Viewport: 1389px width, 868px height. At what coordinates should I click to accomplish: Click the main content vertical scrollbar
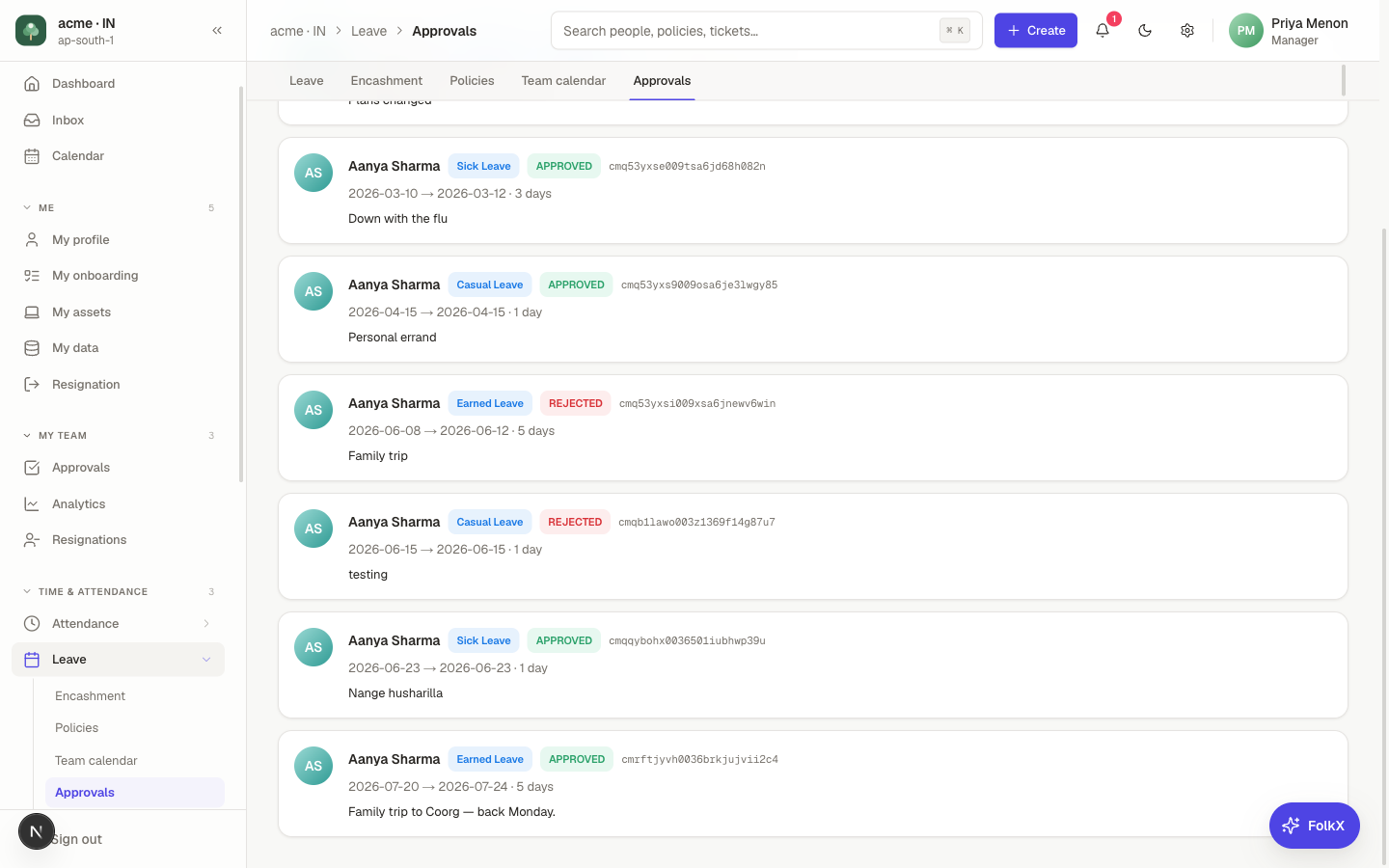(1384, 547)
